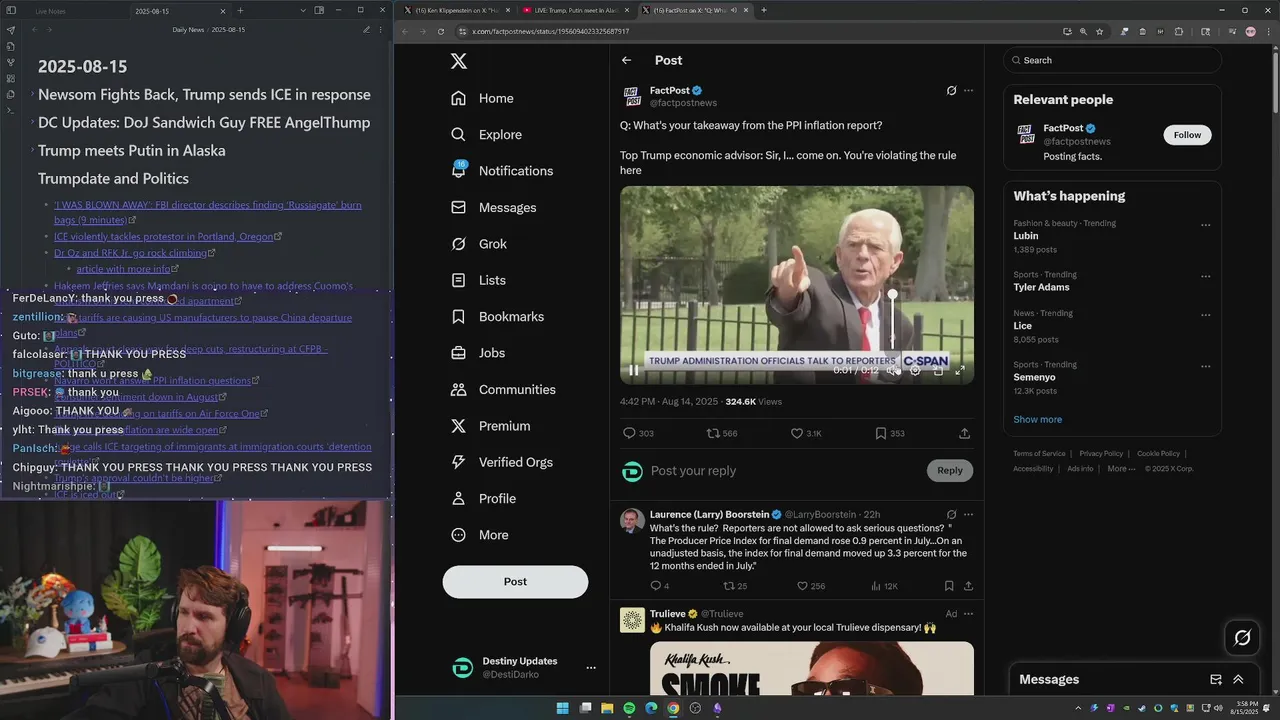Image resolution: width=1280 pixels, height=720 pixels.
Task: Expand the video to fullscreen
Action: tap(960, 370)
